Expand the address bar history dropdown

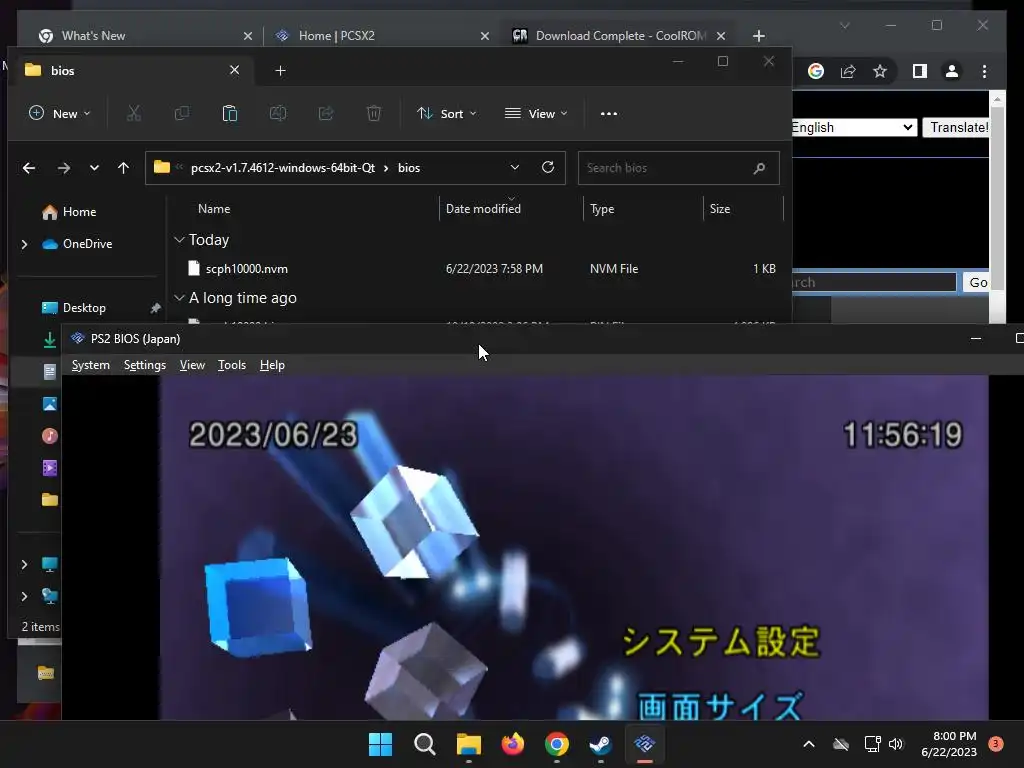click(515, 168)
